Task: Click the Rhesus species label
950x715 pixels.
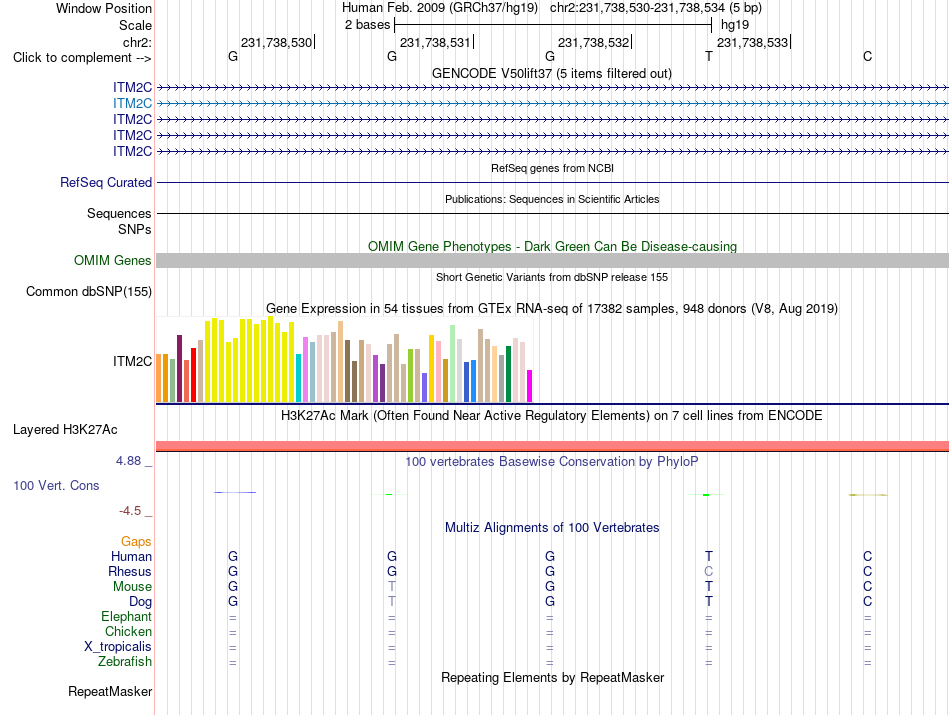Action: coord(130,571)
